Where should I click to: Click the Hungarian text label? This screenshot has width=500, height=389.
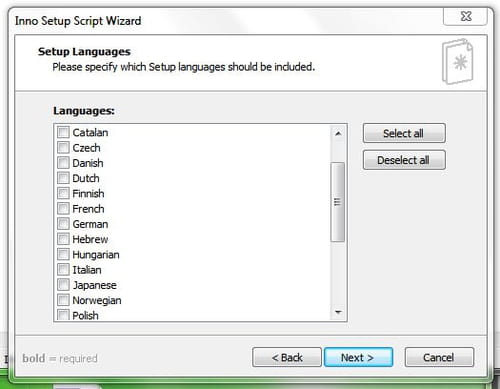tap(96, 255)
